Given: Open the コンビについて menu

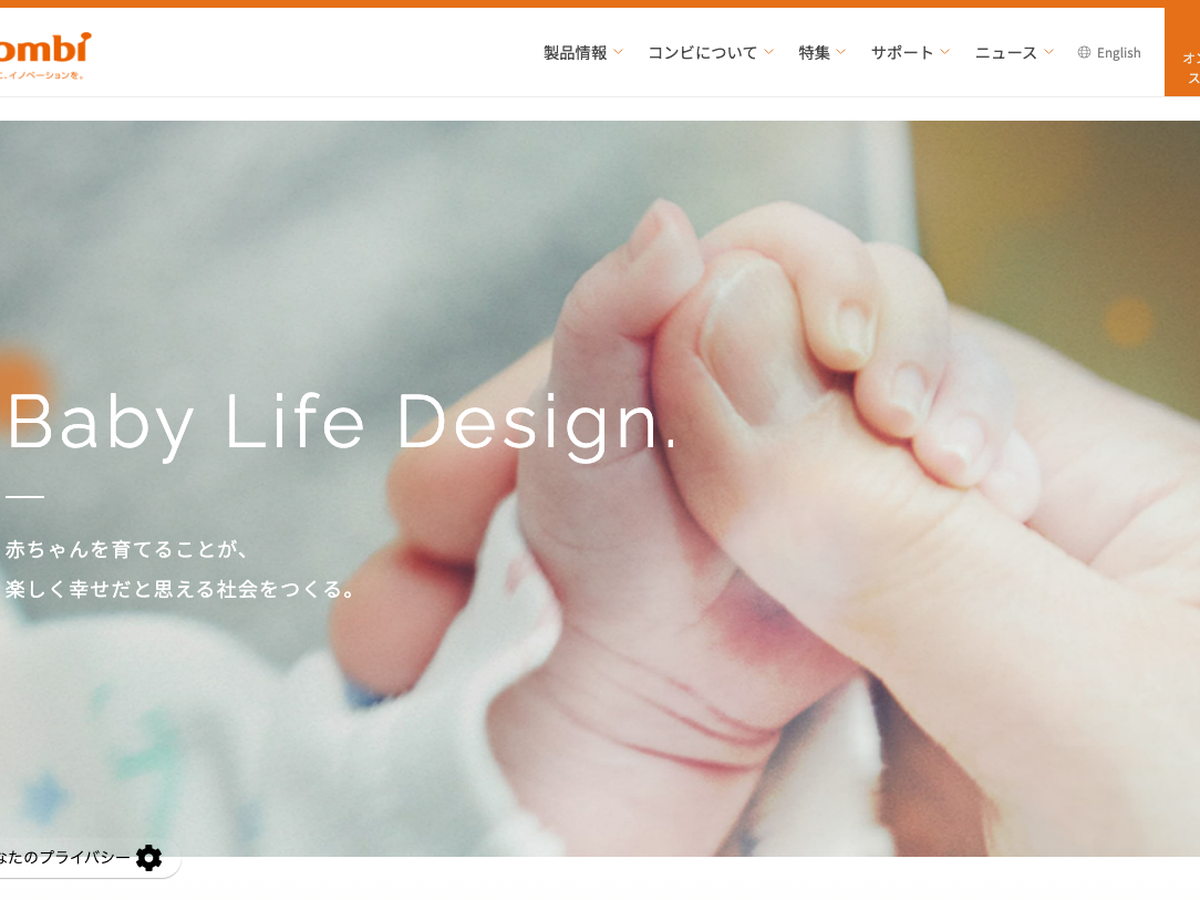Looking at the screenshot, I should tap(702, 53).
